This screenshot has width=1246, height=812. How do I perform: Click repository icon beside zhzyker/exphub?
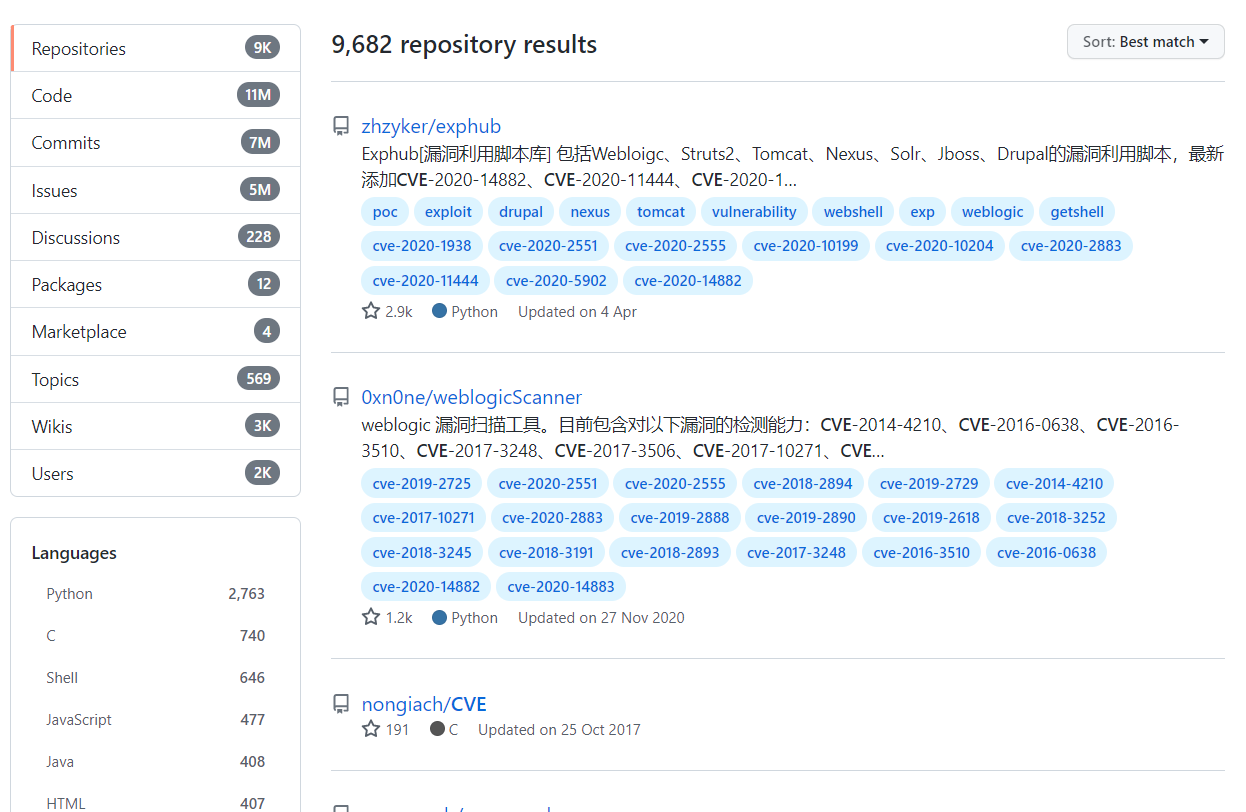(x=341, y=126)
